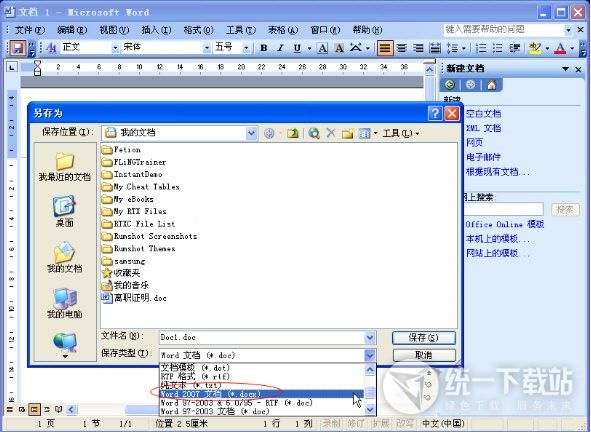Open the 工具 menu in menu bar

240,30
